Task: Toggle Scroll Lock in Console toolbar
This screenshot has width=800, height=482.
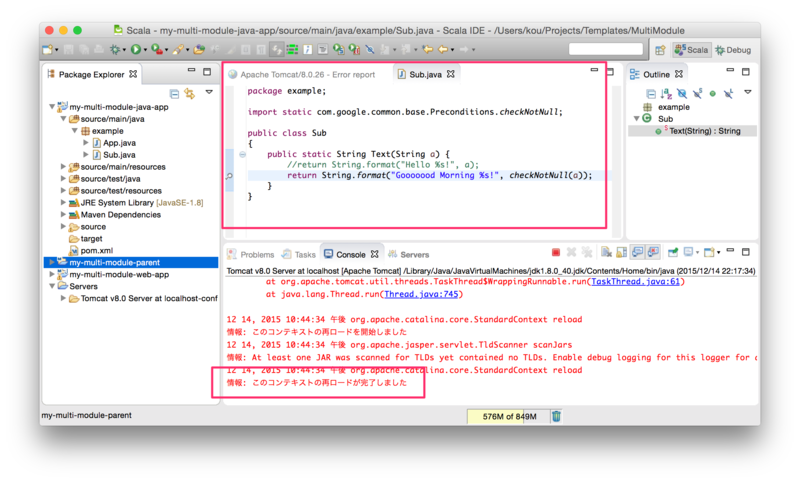Action: pyautogui.click(x=621, y=252)
